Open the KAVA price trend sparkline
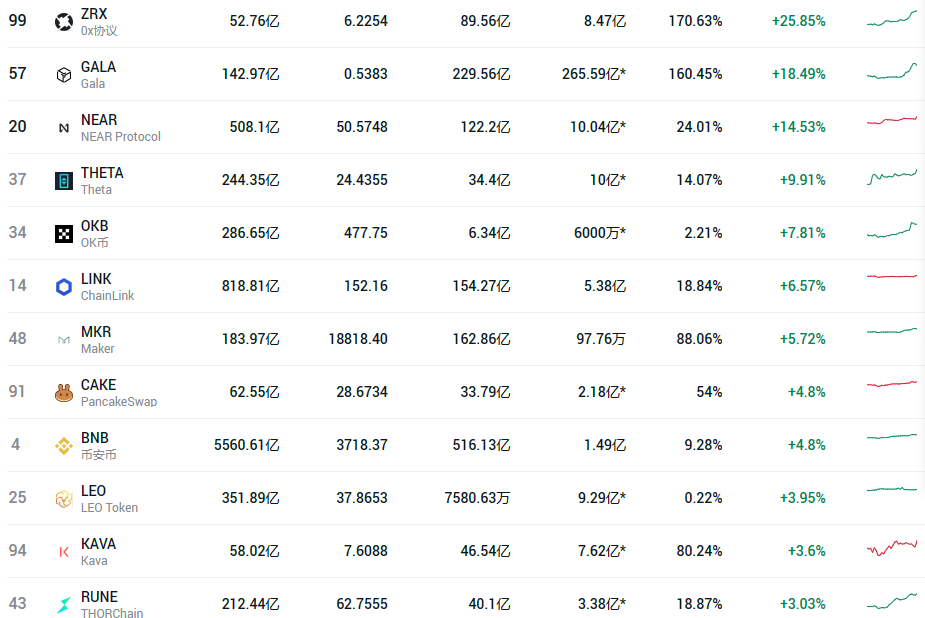Image resolution: width=925 pixels, height=618 pixels. [x=891, y=548]
